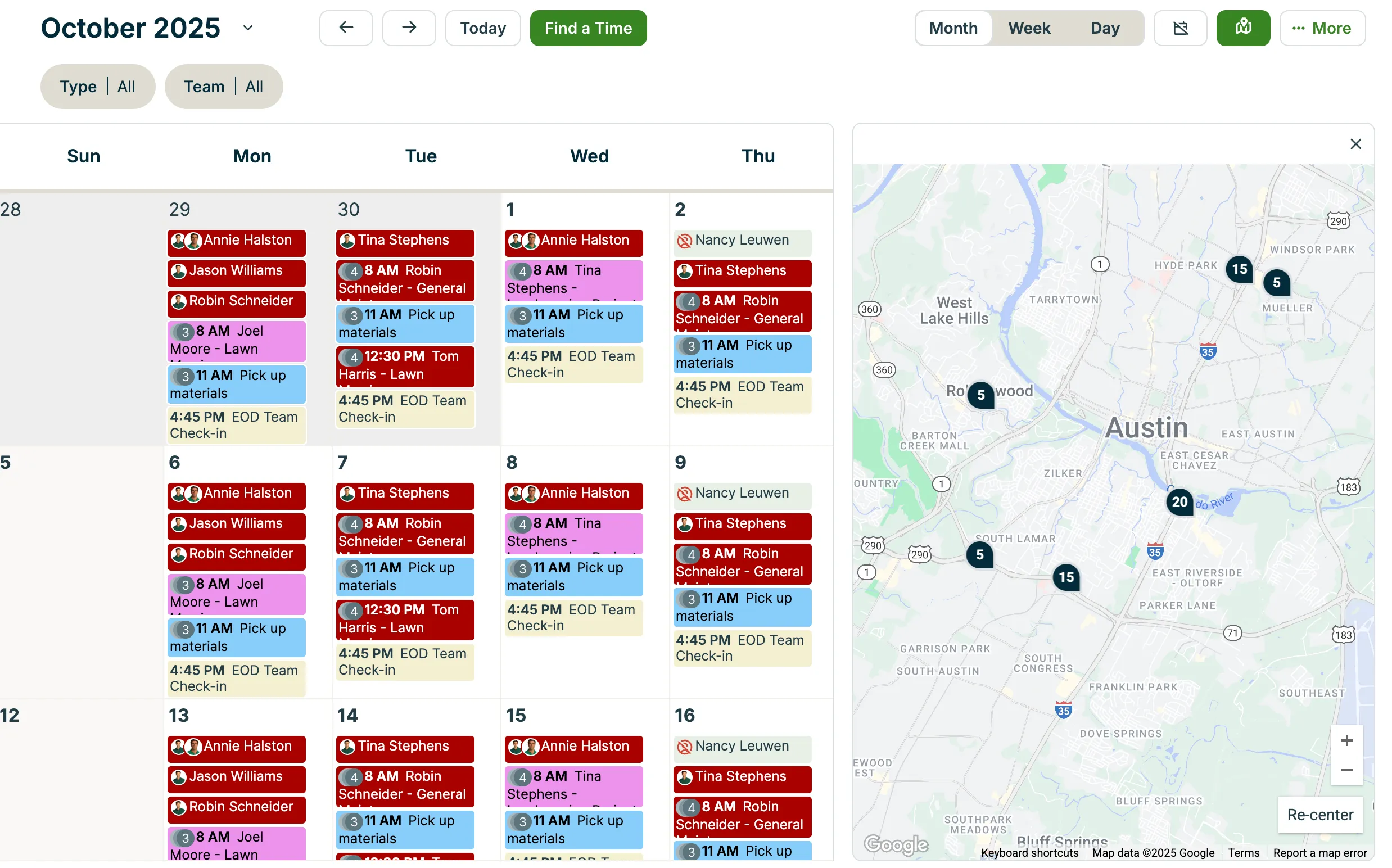Viewport: 1392px width, 868px height.
Task: Open 11 AM Pick up materials on October 8
Action: pos(574,576)
